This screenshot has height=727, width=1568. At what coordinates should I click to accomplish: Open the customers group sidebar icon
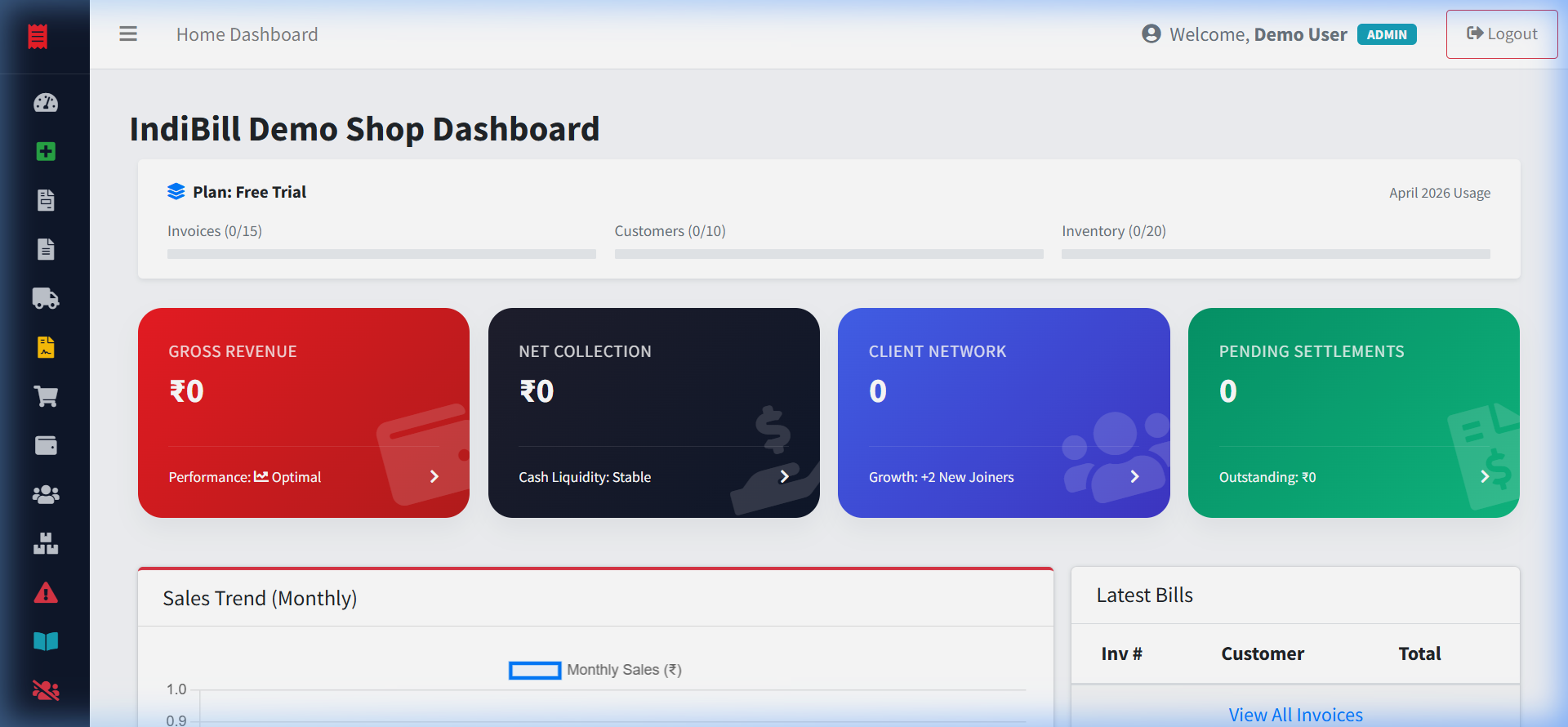click(46, 495)
